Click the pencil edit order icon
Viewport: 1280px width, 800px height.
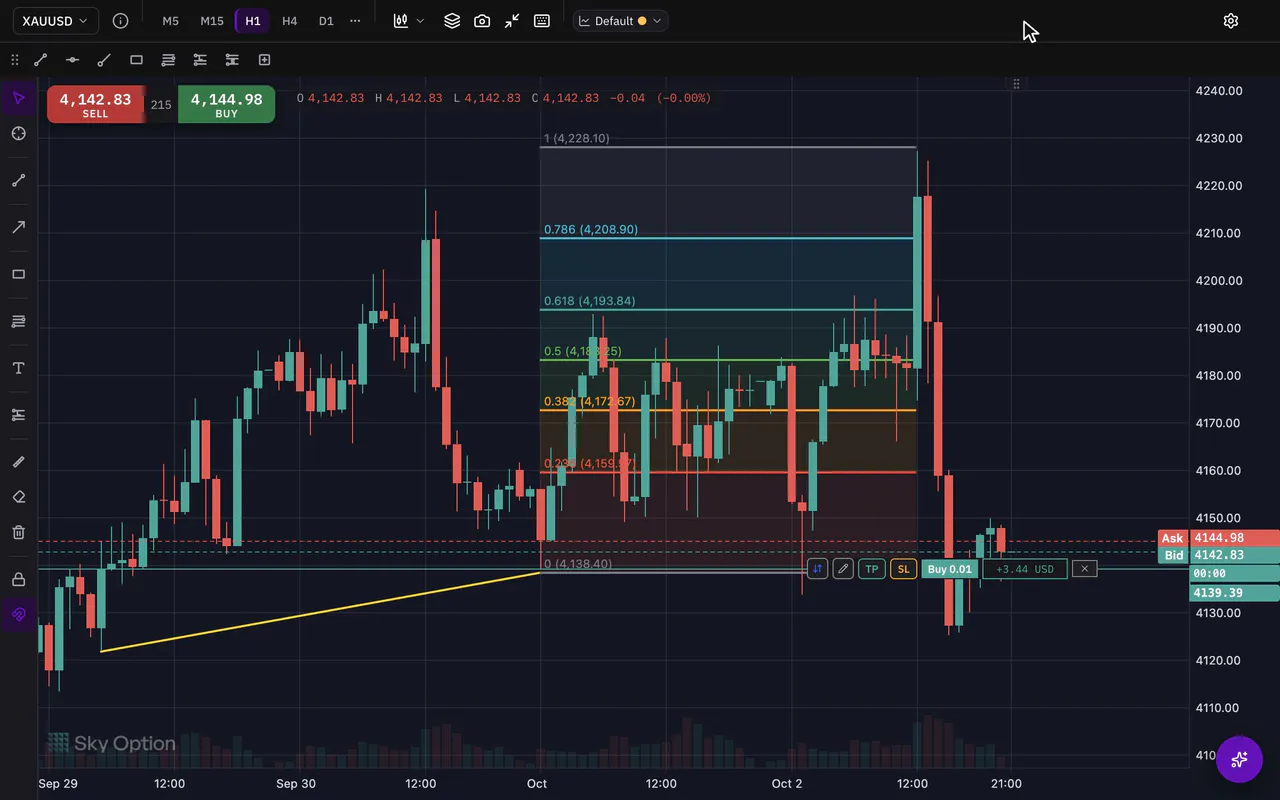tap(843, 569)
